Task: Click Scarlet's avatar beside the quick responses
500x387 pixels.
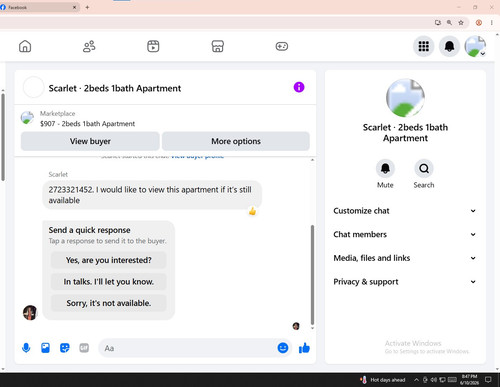Action: (30, 313)
